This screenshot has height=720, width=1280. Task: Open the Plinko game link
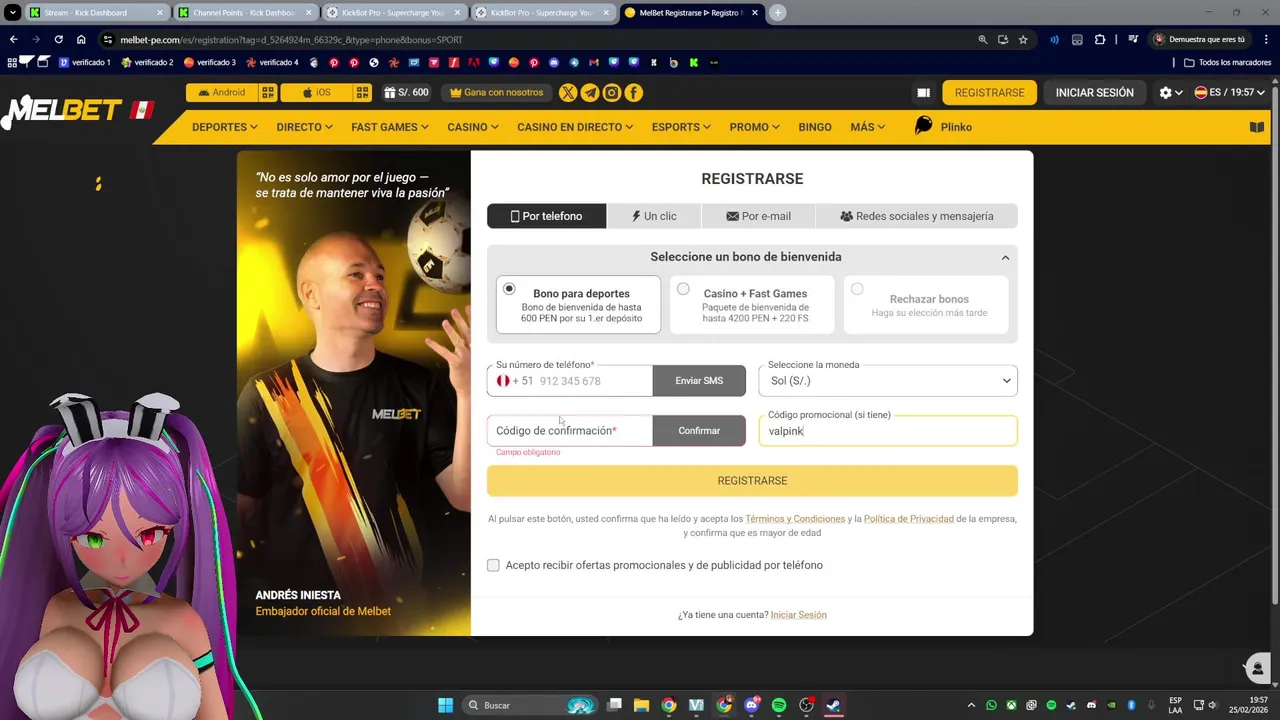pos(944,127)
